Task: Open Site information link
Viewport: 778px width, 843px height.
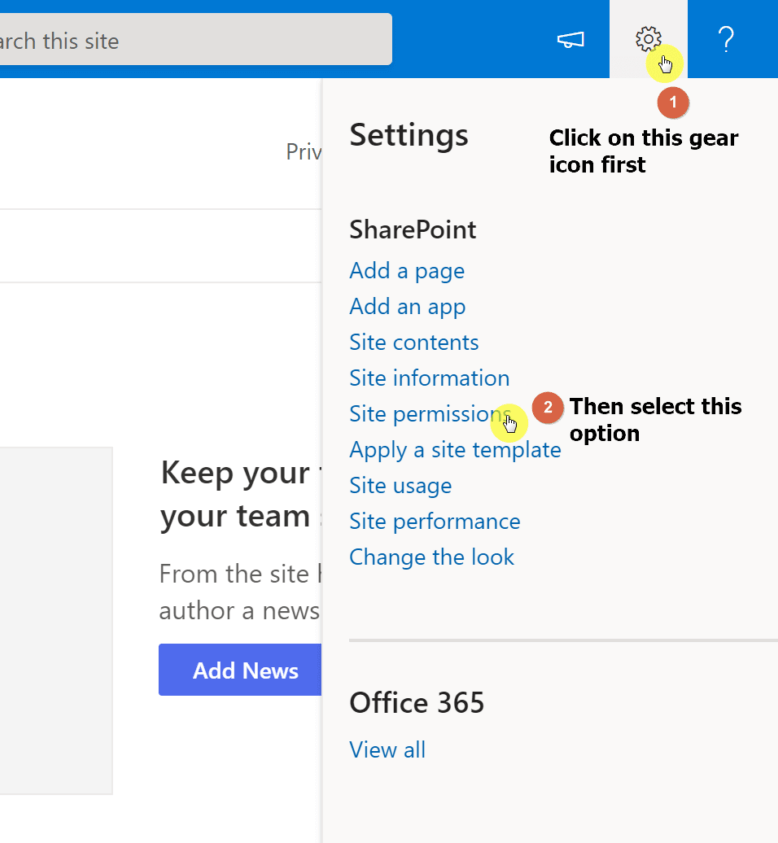Action: [x=430, y=378]
